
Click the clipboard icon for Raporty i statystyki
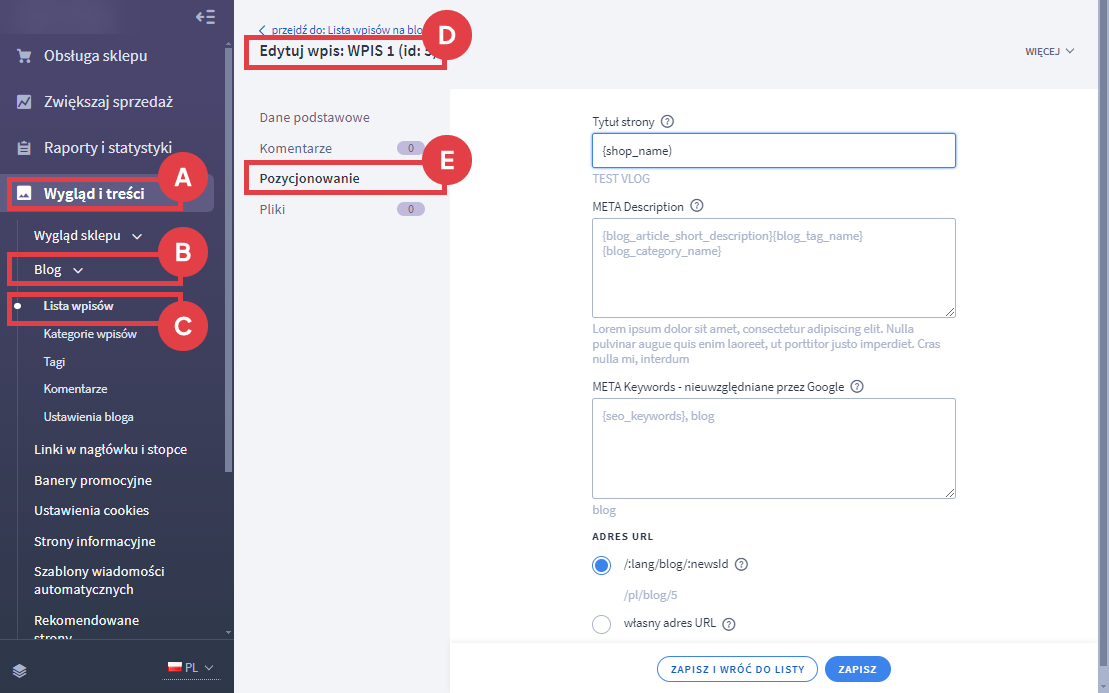[x=24, y=148]
